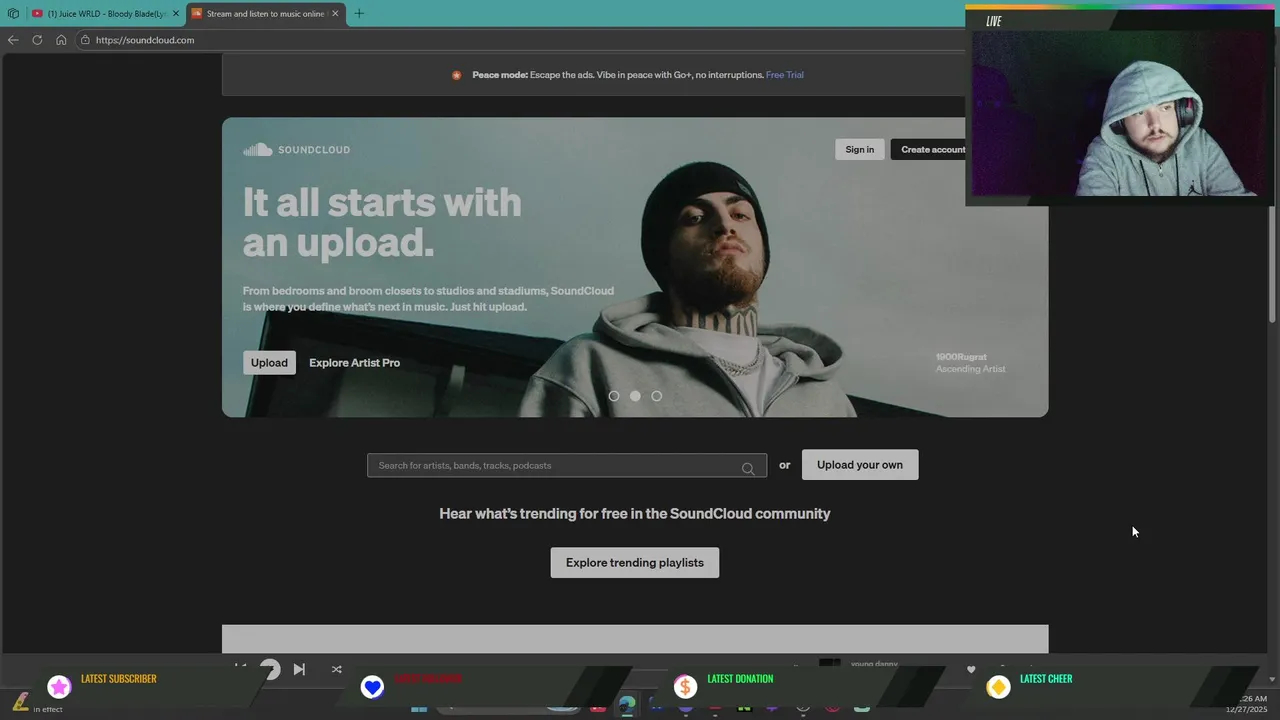Click the page vertical scrollbar thumb
Viewport: 1280px width, 720px height.
[x=1272, y=265]
